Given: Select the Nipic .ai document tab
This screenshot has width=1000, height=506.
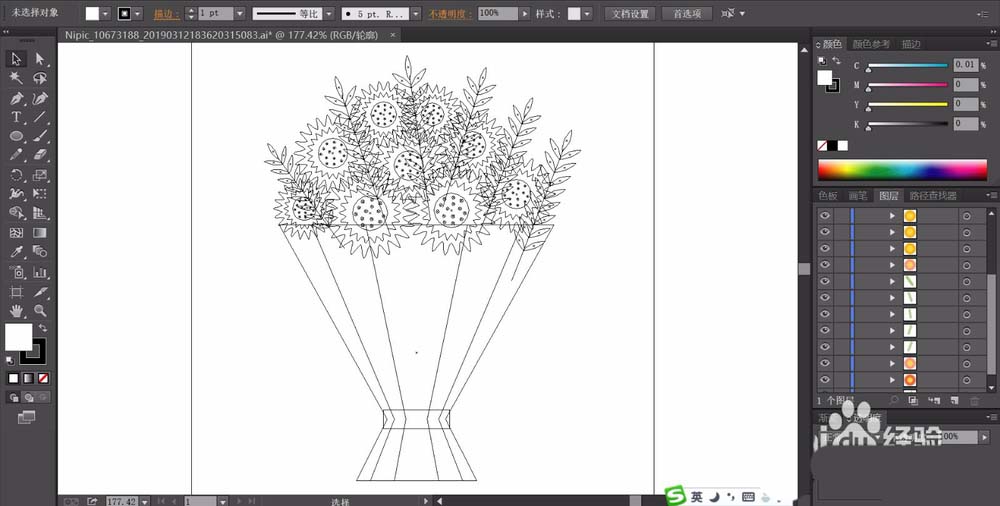Looking at the screenshot, I should 228,35.
